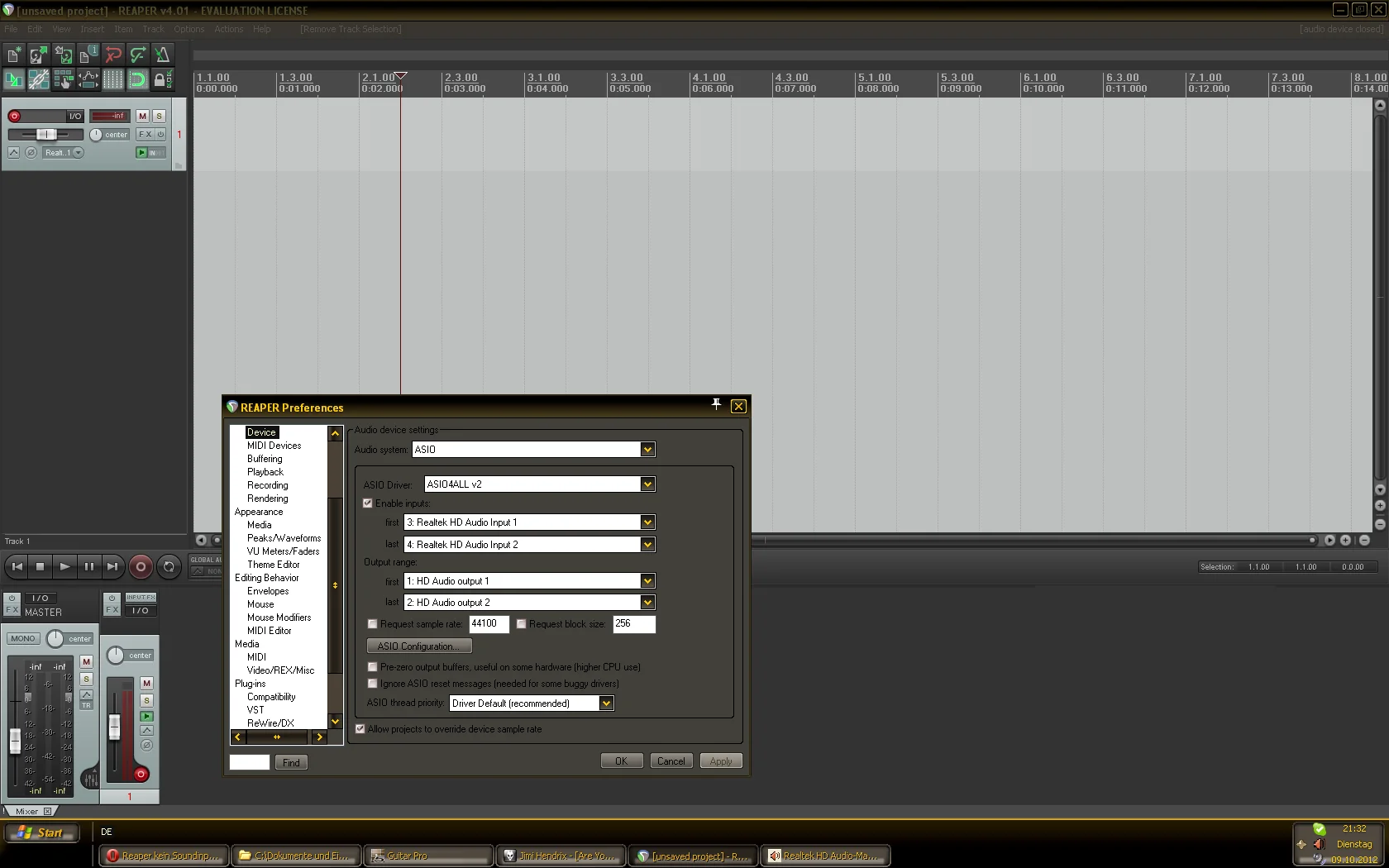Check Pre-zero output buffers option

(372, 667)
